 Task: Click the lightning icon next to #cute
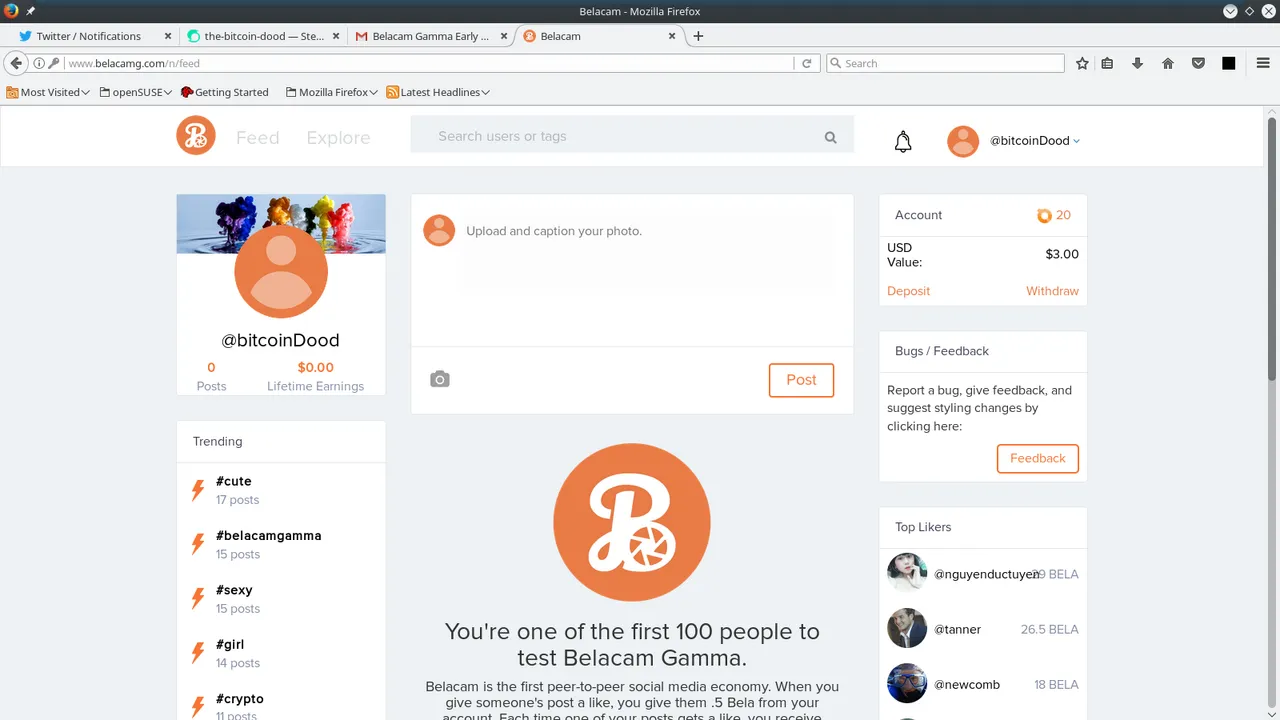pyautogui.click(x=198, y=490)
